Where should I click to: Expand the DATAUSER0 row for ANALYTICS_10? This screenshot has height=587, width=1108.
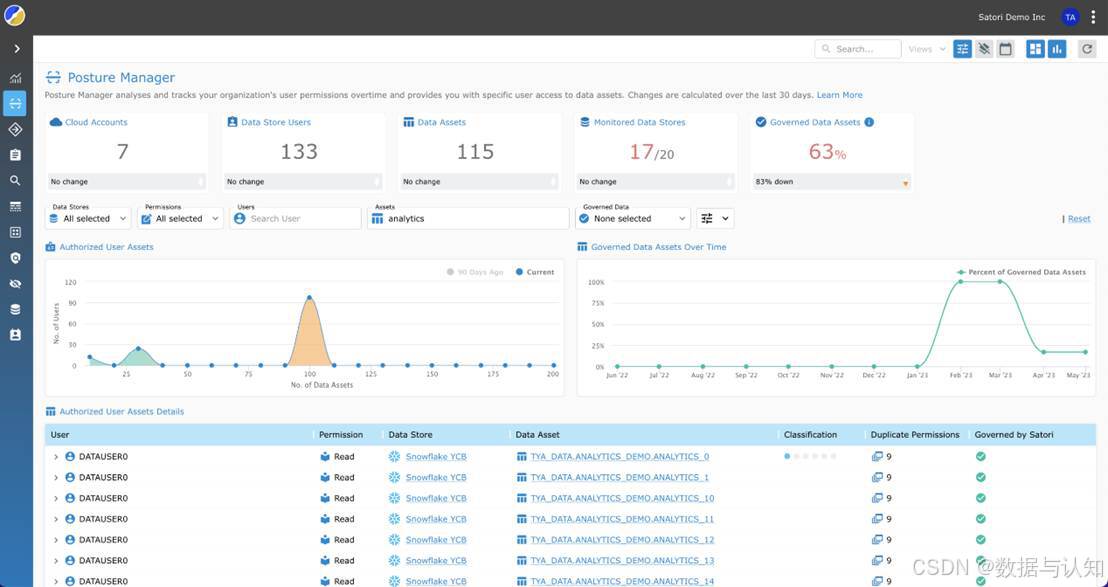(x=56, y=498)
